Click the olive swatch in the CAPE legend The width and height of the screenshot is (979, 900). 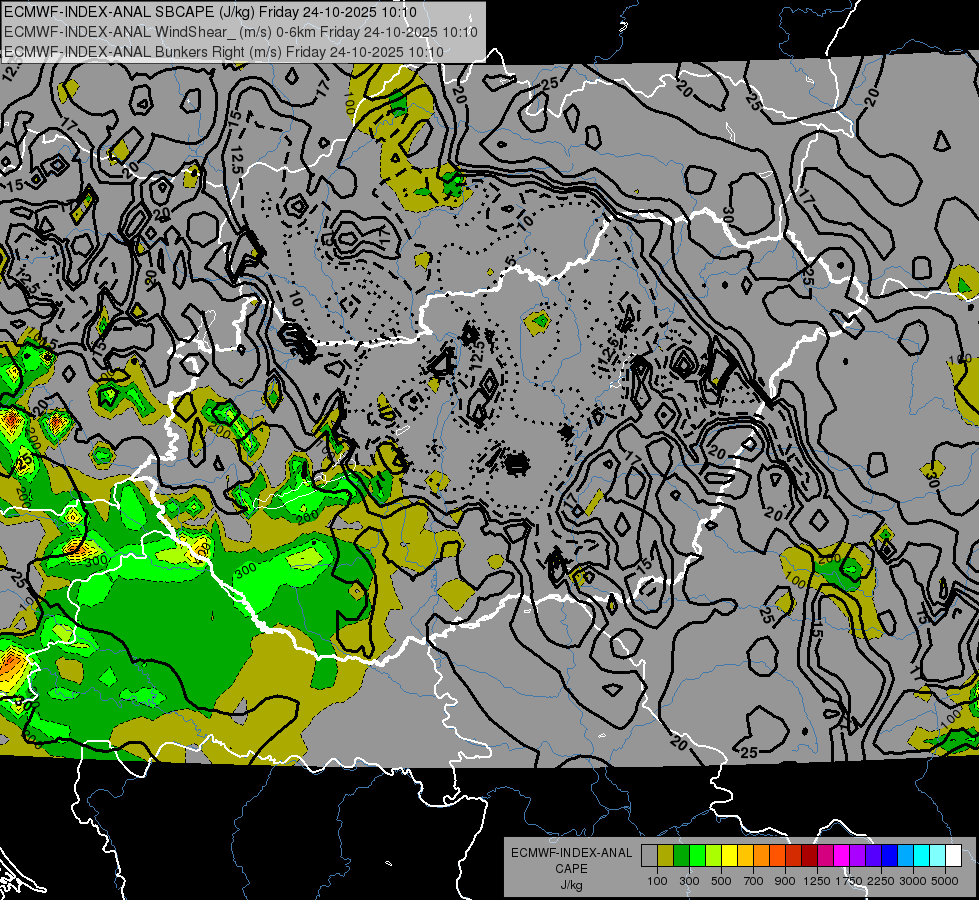click(x=665, y=856)
